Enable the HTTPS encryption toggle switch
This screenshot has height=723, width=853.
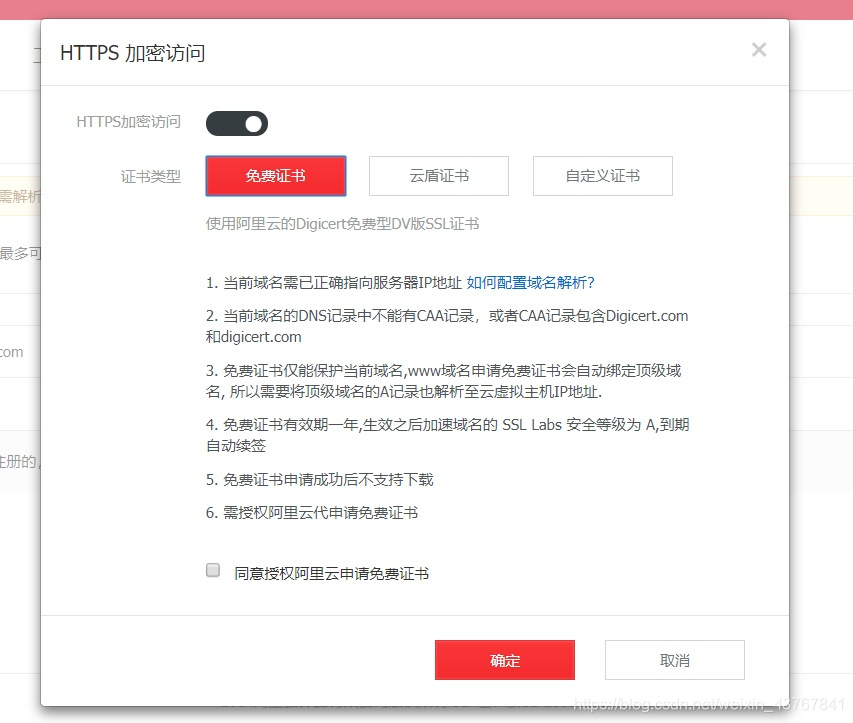coord(236,123)
